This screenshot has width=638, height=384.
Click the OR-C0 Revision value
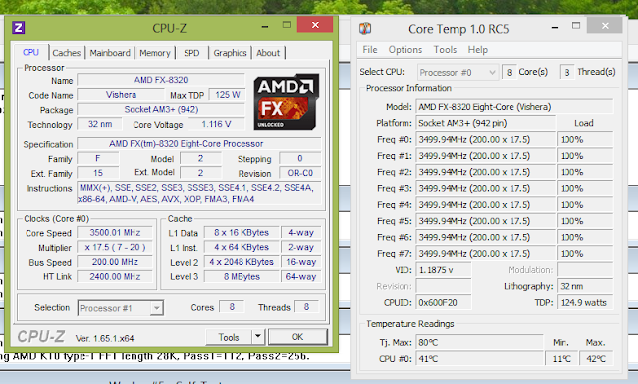(300, 173)
